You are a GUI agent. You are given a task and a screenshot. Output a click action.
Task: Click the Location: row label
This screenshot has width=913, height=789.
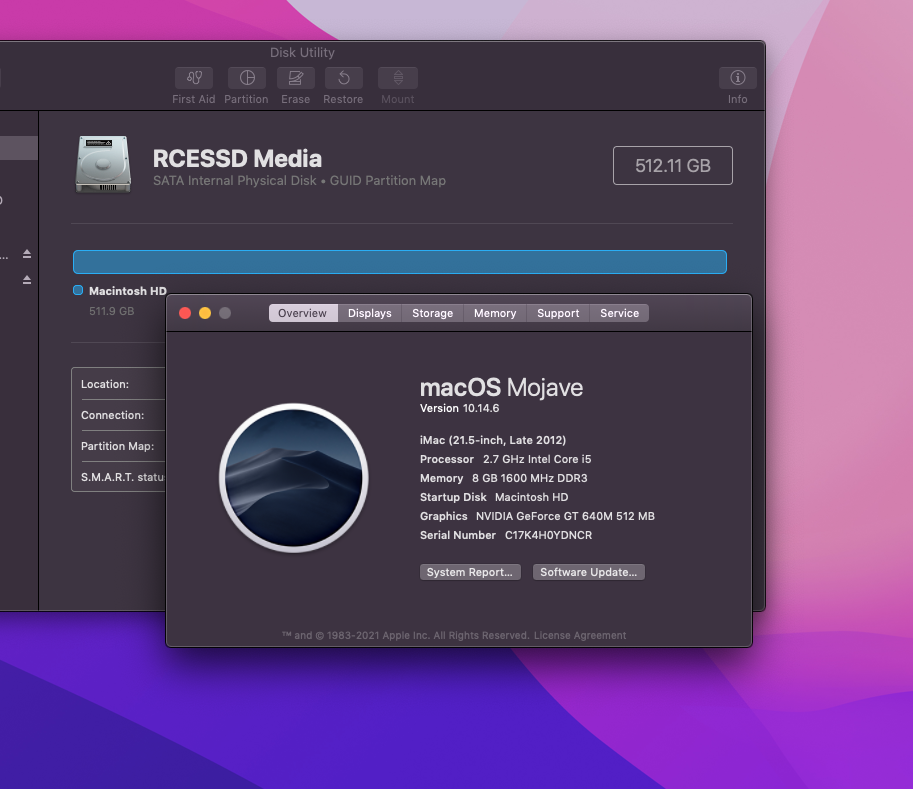coord(105,384)
